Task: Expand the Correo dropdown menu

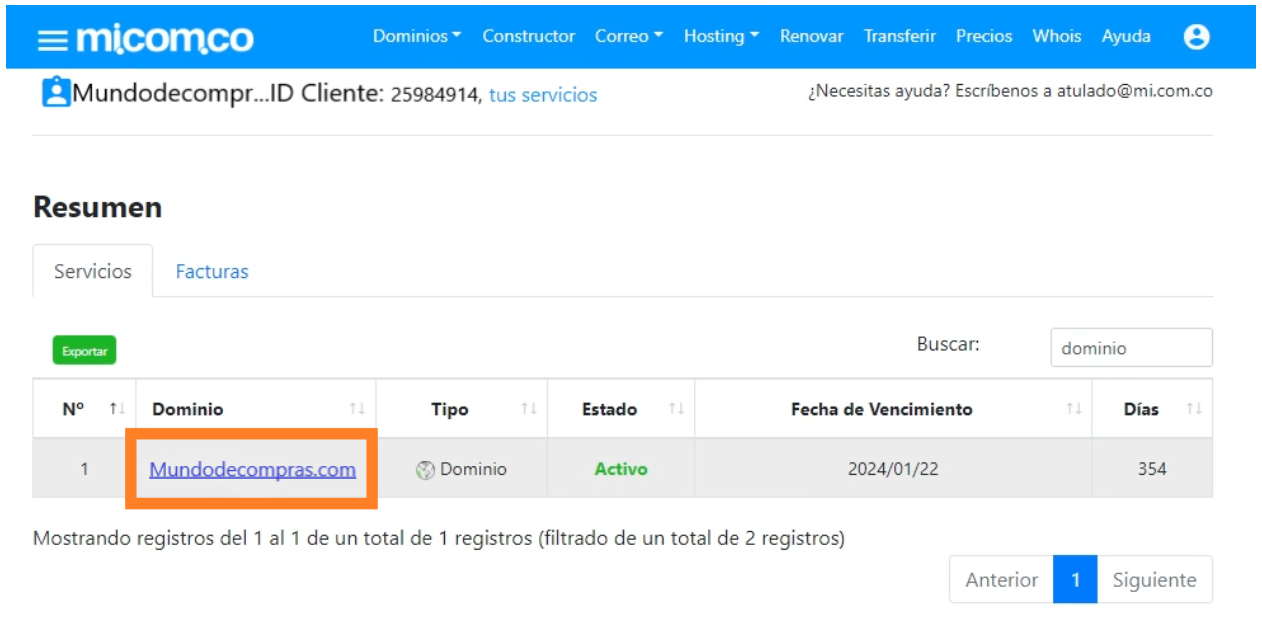Action: [x=629, y=36]
